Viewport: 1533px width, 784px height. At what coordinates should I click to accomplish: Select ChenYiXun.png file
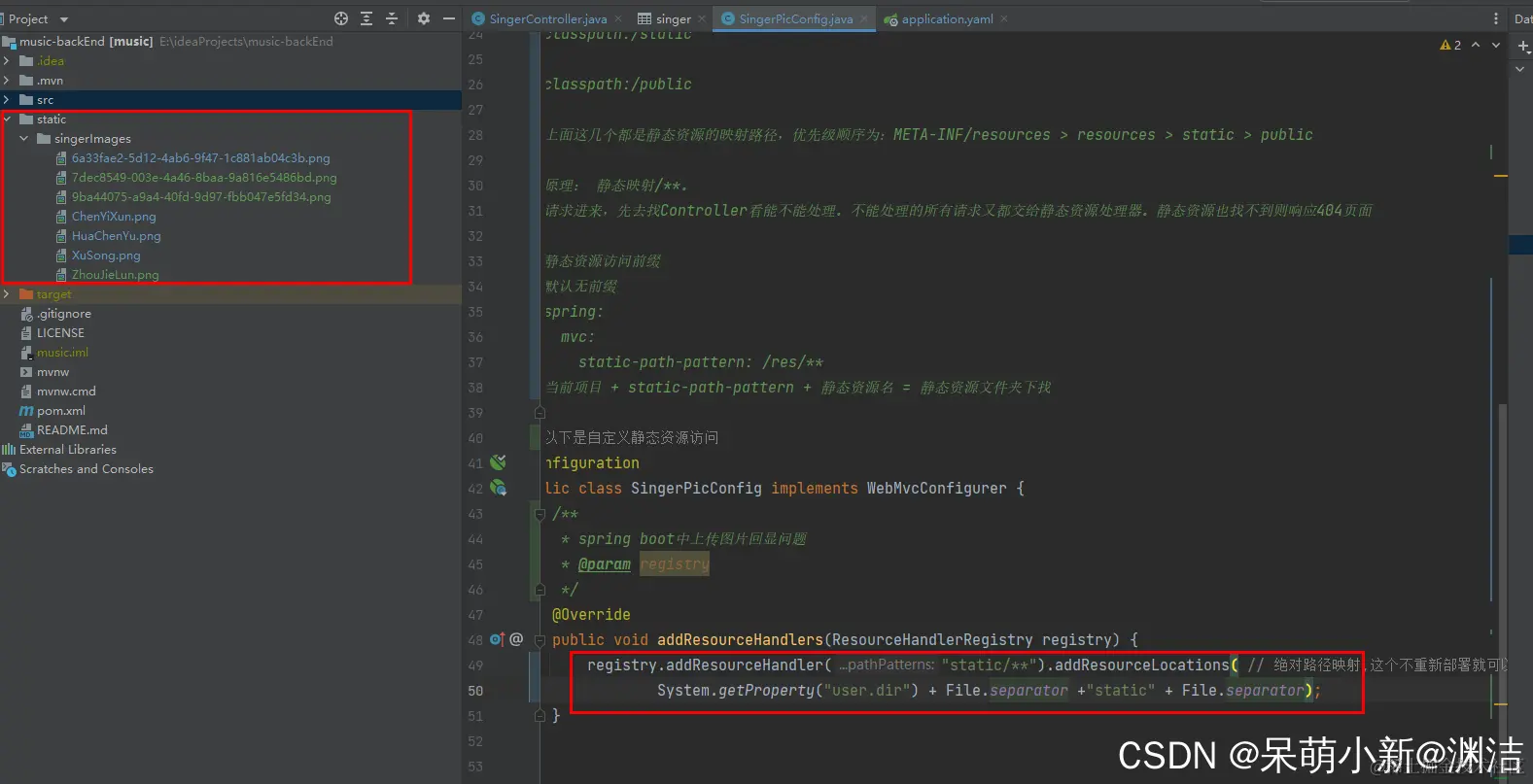tap(114, 216)
